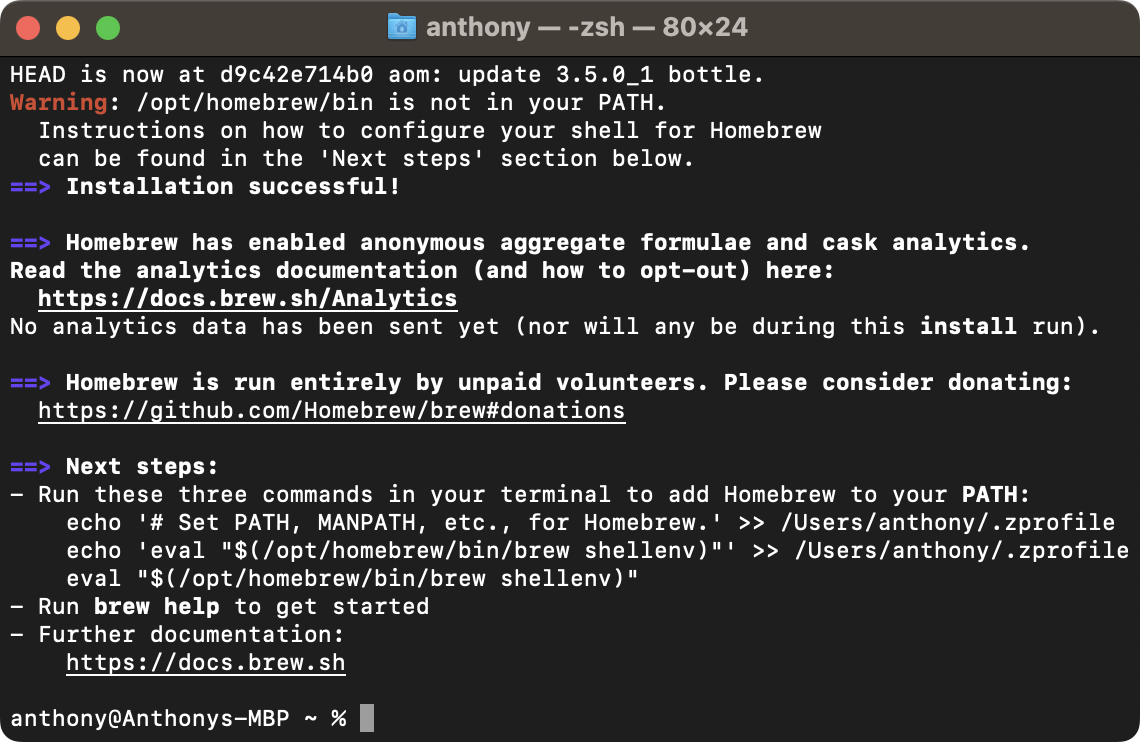The image size is (1140, 742).
Task: Open the docs.brew.sh/Analytics link
Action: pyautogui.click(x=247, y=299)
